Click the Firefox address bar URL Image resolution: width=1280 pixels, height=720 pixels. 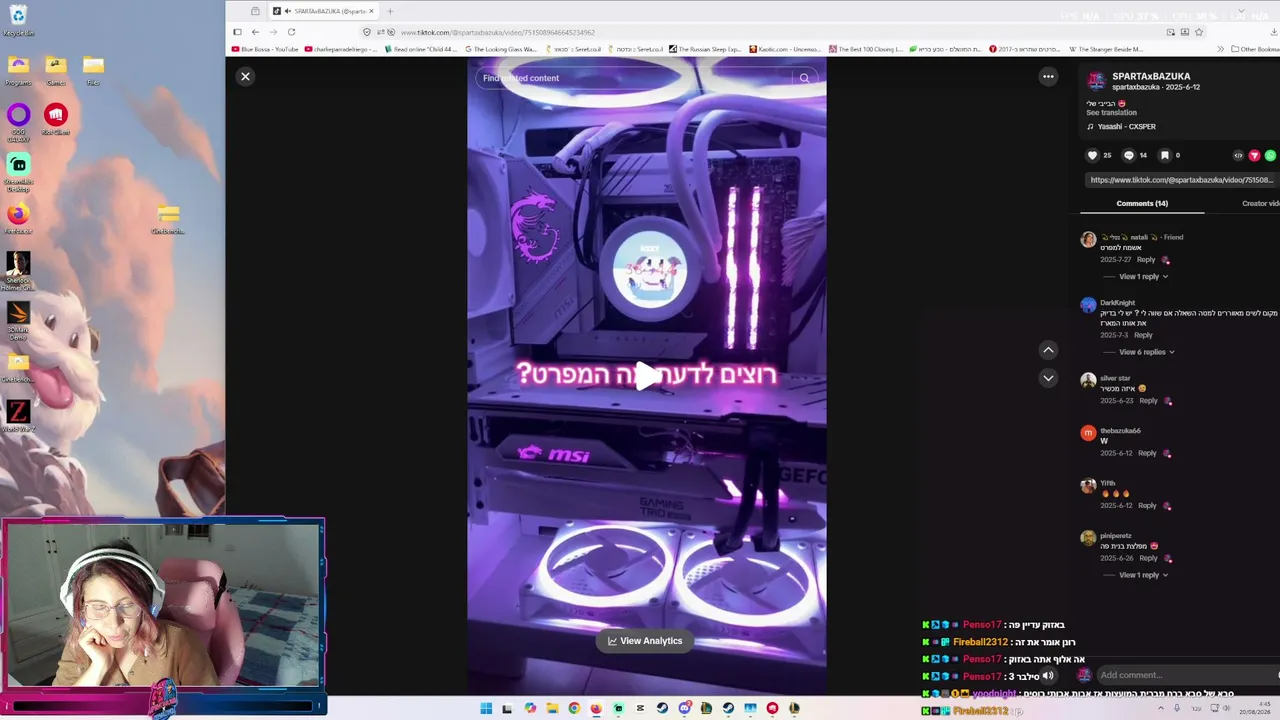[x=498, y=32]
